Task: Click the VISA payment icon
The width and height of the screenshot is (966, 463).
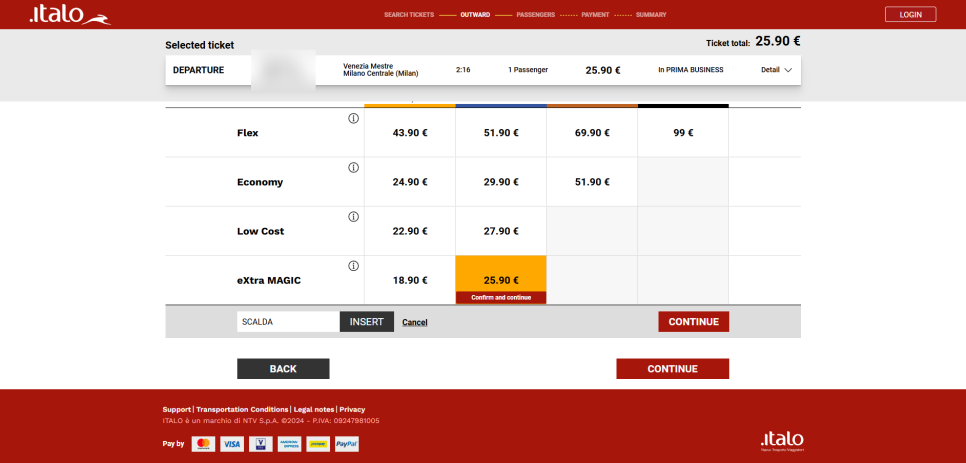Action: (232, 443)
